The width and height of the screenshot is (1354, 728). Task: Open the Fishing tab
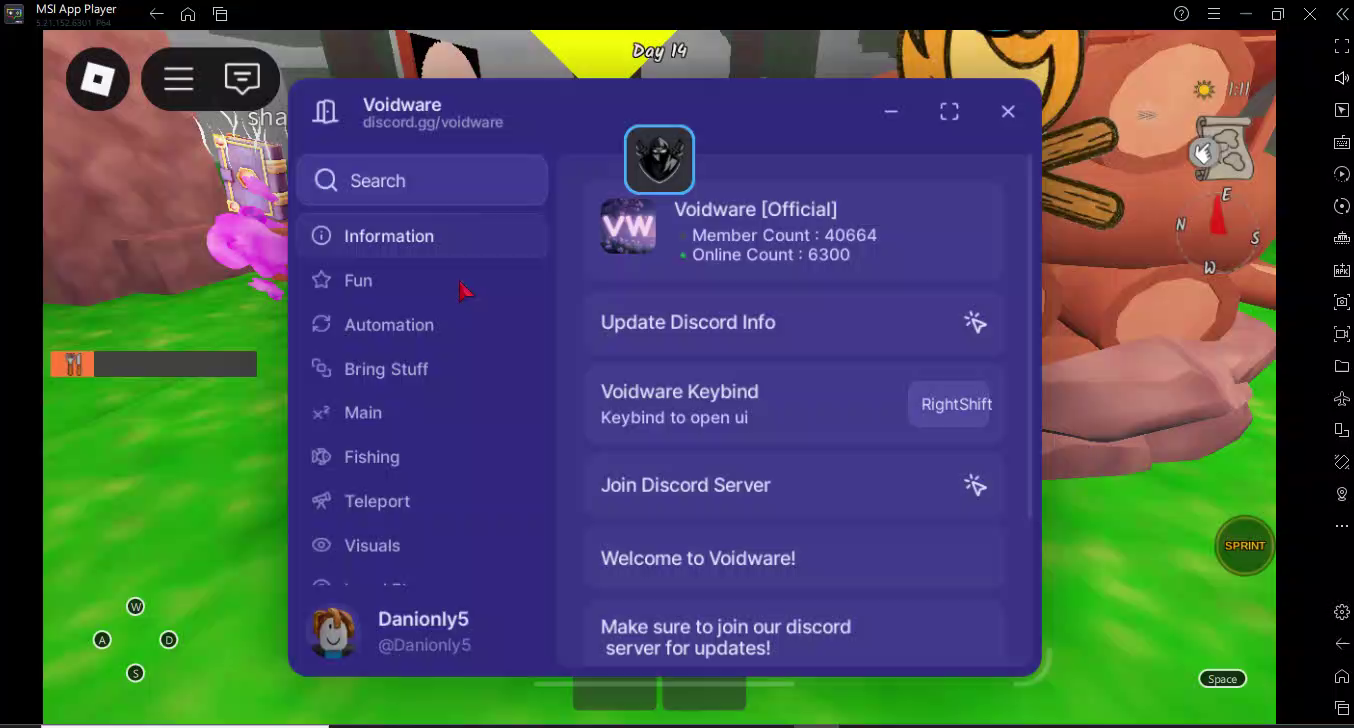click(422, 457)
